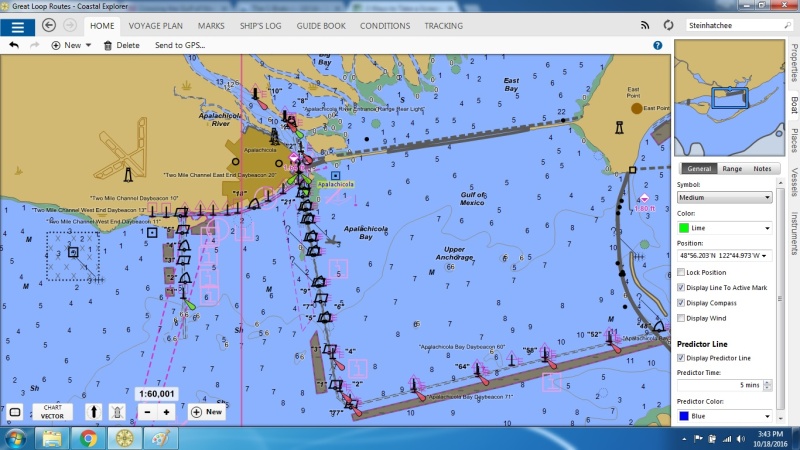Open the Paint palette taskbar icon

[161, 438]
